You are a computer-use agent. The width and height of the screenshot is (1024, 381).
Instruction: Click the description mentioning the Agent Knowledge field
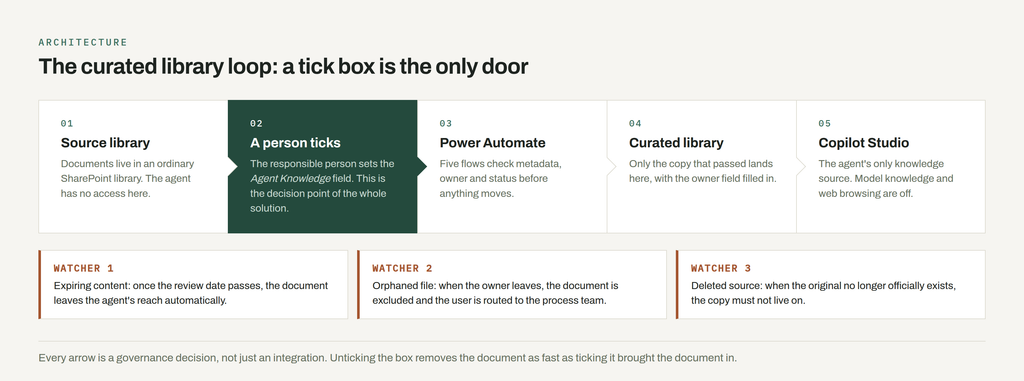(322, 186)
